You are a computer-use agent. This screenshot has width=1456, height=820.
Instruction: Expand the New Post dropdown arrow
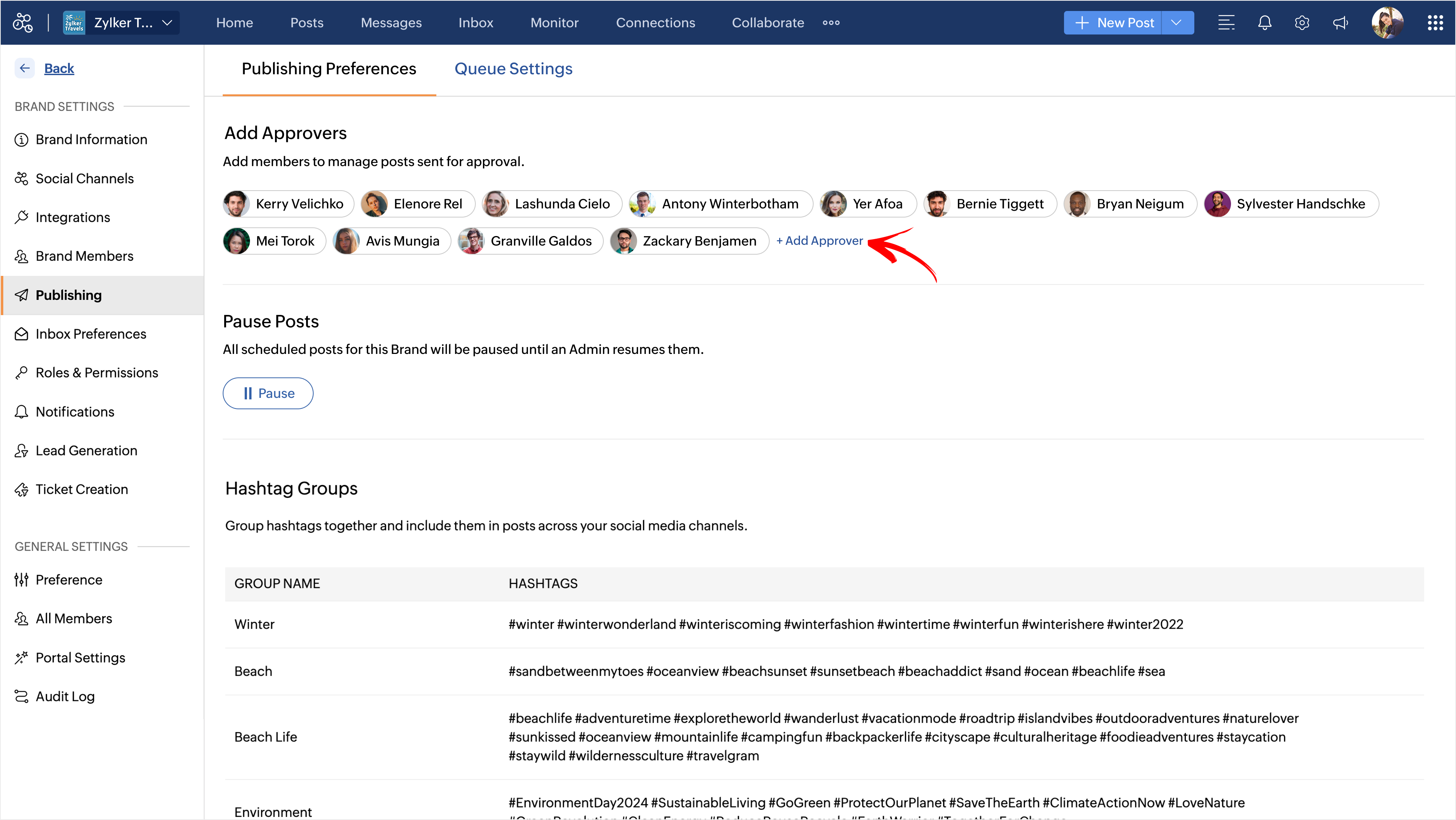(1177, 23)
